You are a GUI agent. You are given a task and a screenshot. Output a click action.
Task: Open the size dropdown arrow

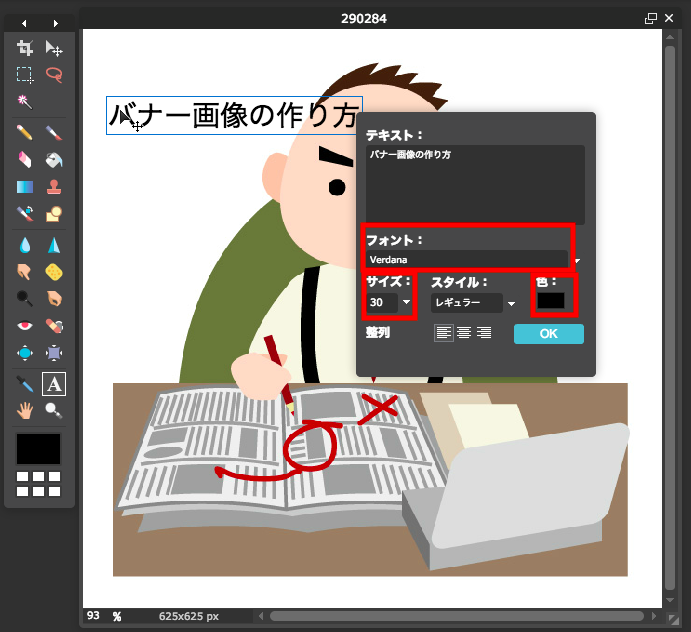406,302
